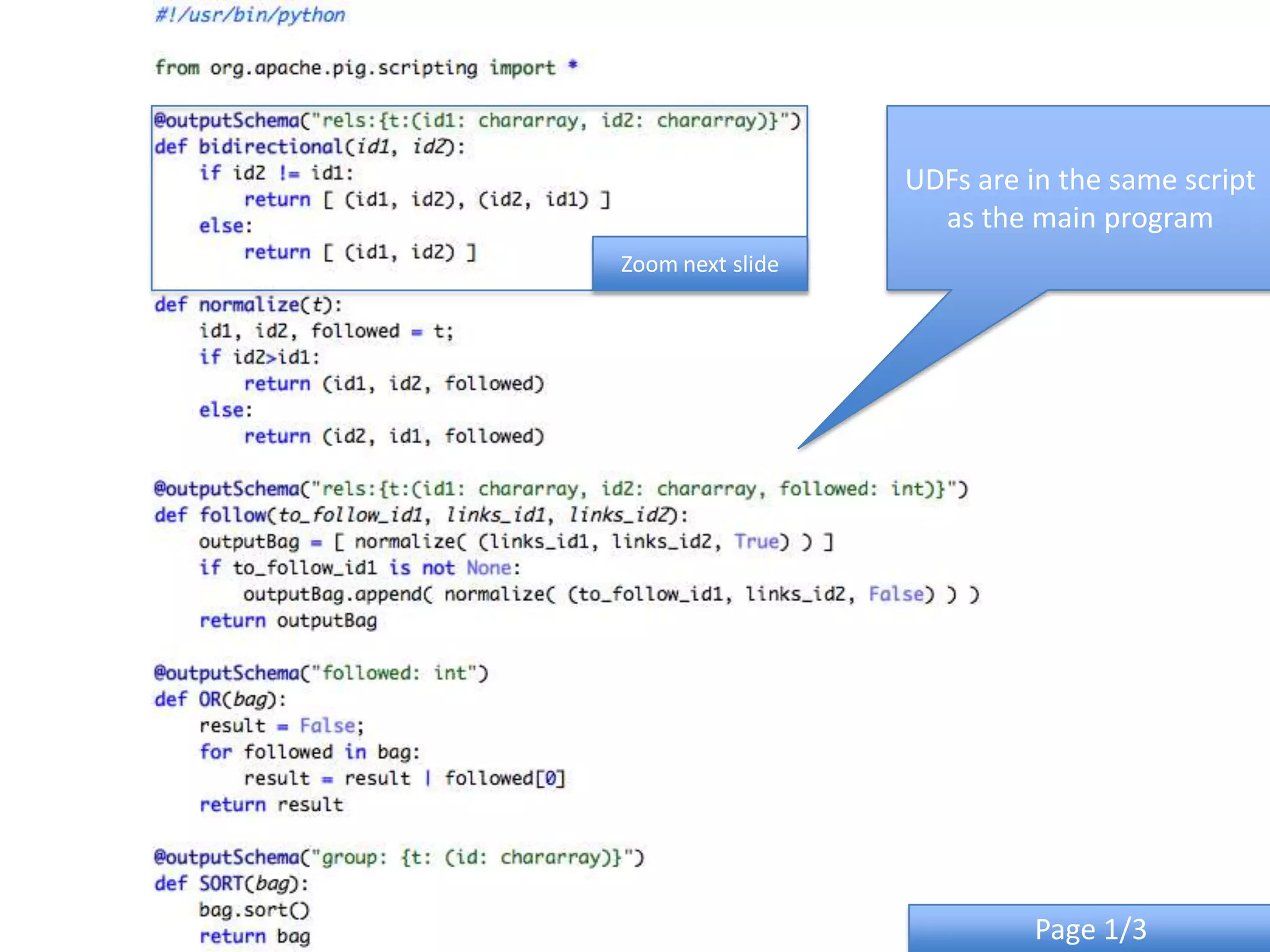Screen dimensions: 1270x952
Task: Click the 'result = result | followed[0]' line
Action: pos(405,779)
